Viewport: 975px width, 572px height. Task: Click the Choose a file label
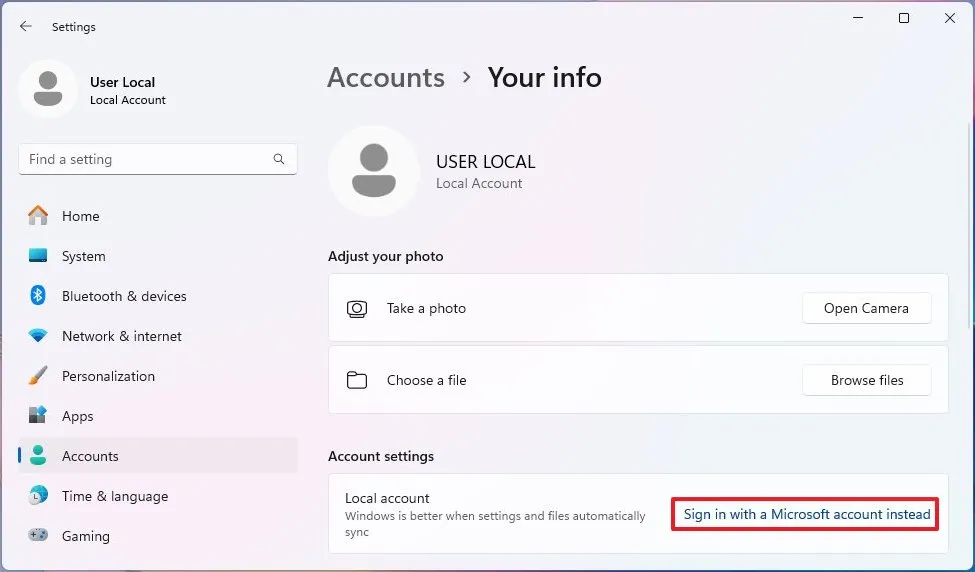coord(426,380)
